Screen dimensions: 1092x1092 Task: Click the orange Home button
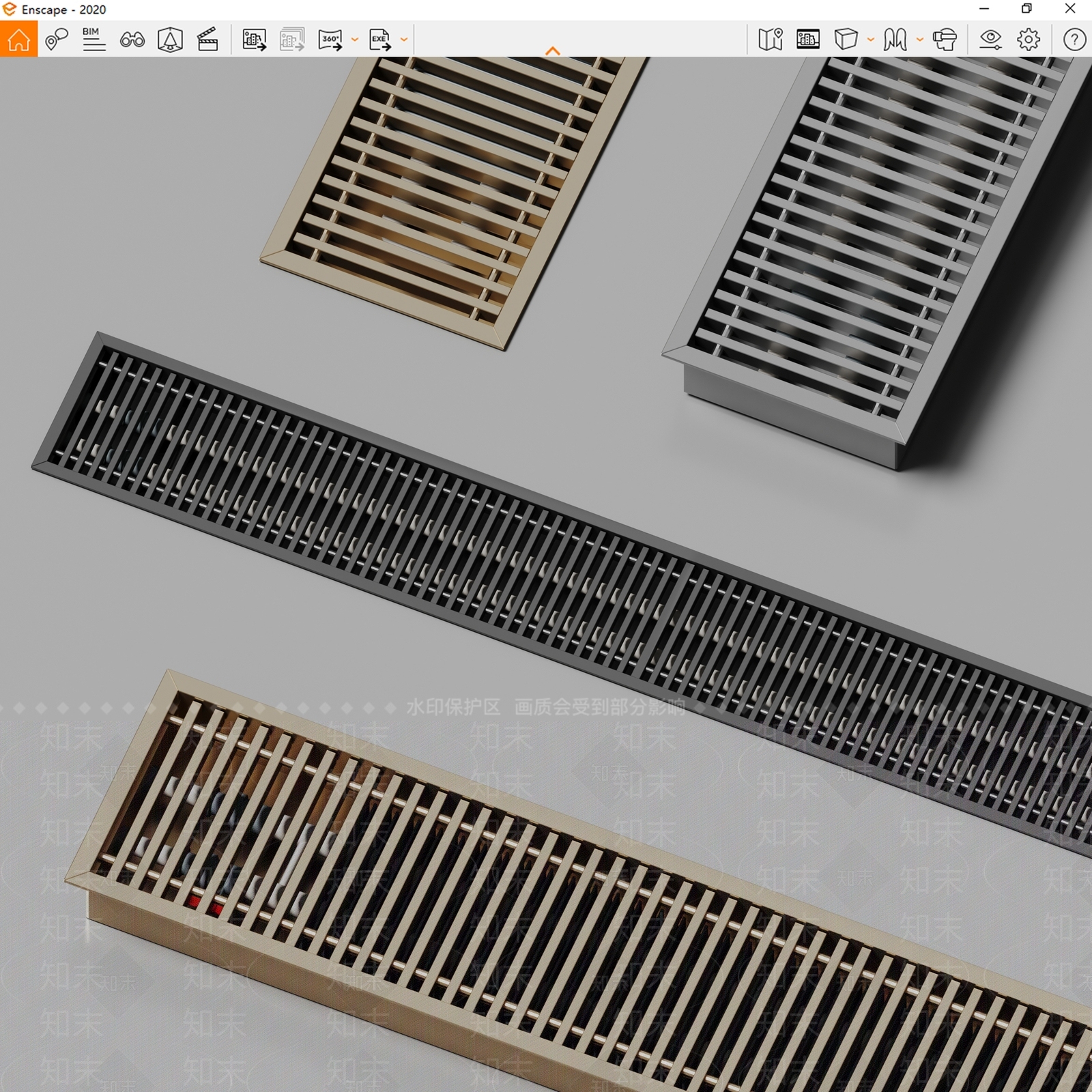coord(18,39)
